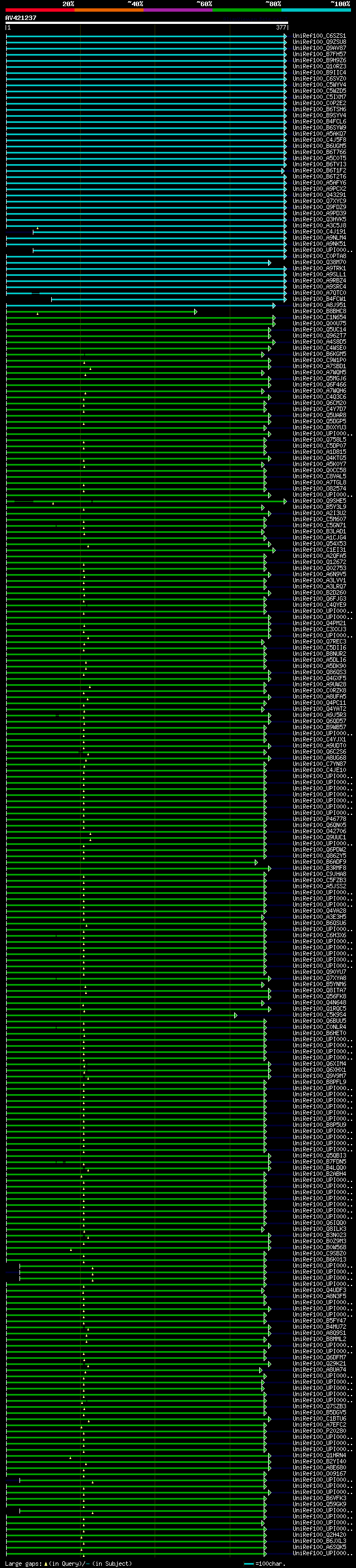Select hit UniRef100_B3LAD1

319,531
